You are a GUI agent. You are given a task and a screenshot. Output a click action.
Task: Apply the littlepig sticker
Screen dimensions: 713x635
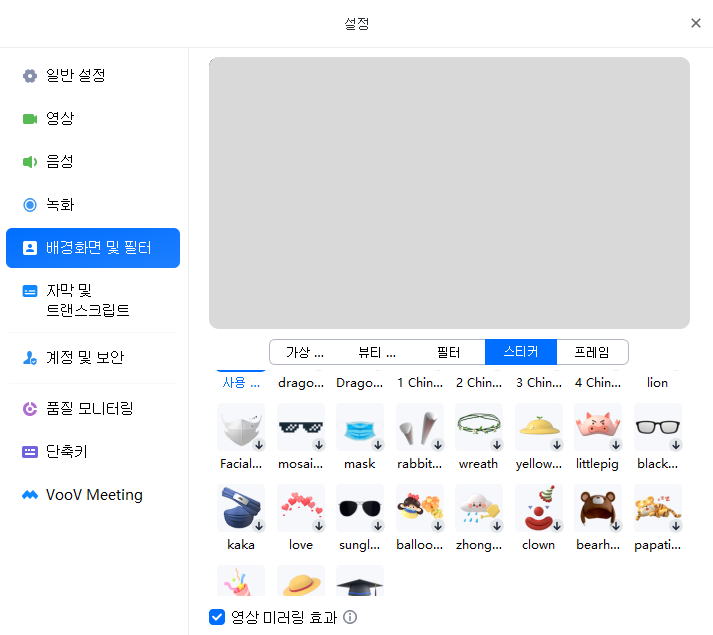[598, 428]
